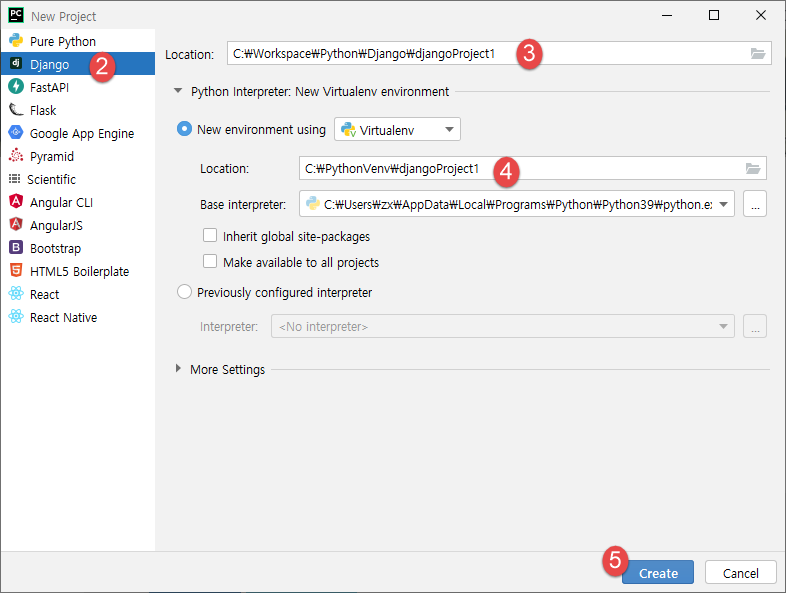Image resolution: width=786 pixels, height=593 pixels.
Task: Click the Pure Python snake icon
Action: coord(16,40)
